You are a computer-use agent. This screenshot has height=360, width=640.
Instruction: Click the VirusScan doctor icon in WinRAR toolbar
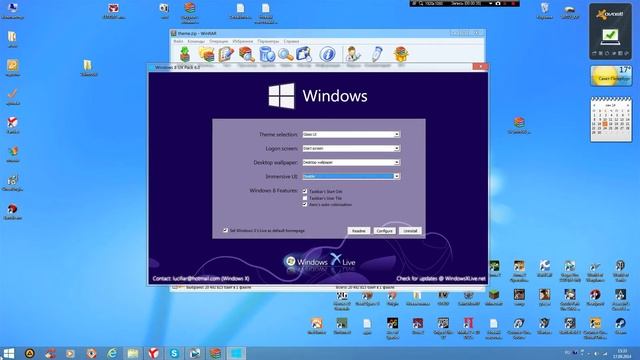tap(352, 54)
